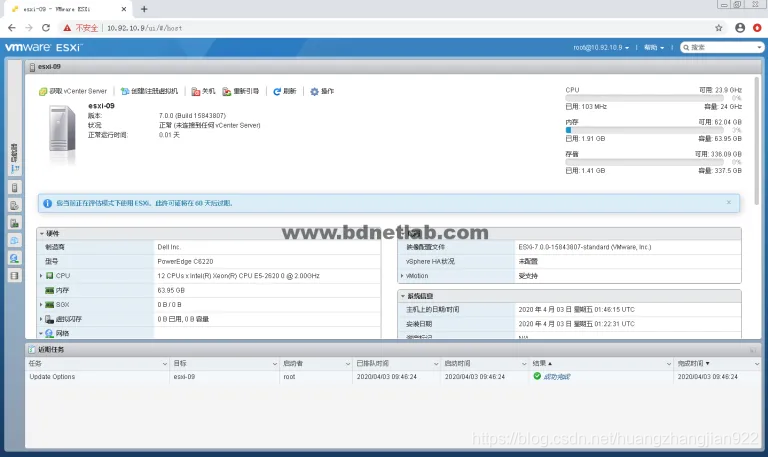This screenshot has height=457, width=768.
Task: Click Get vCenter Server toolbar button
Action: [73, 91]
